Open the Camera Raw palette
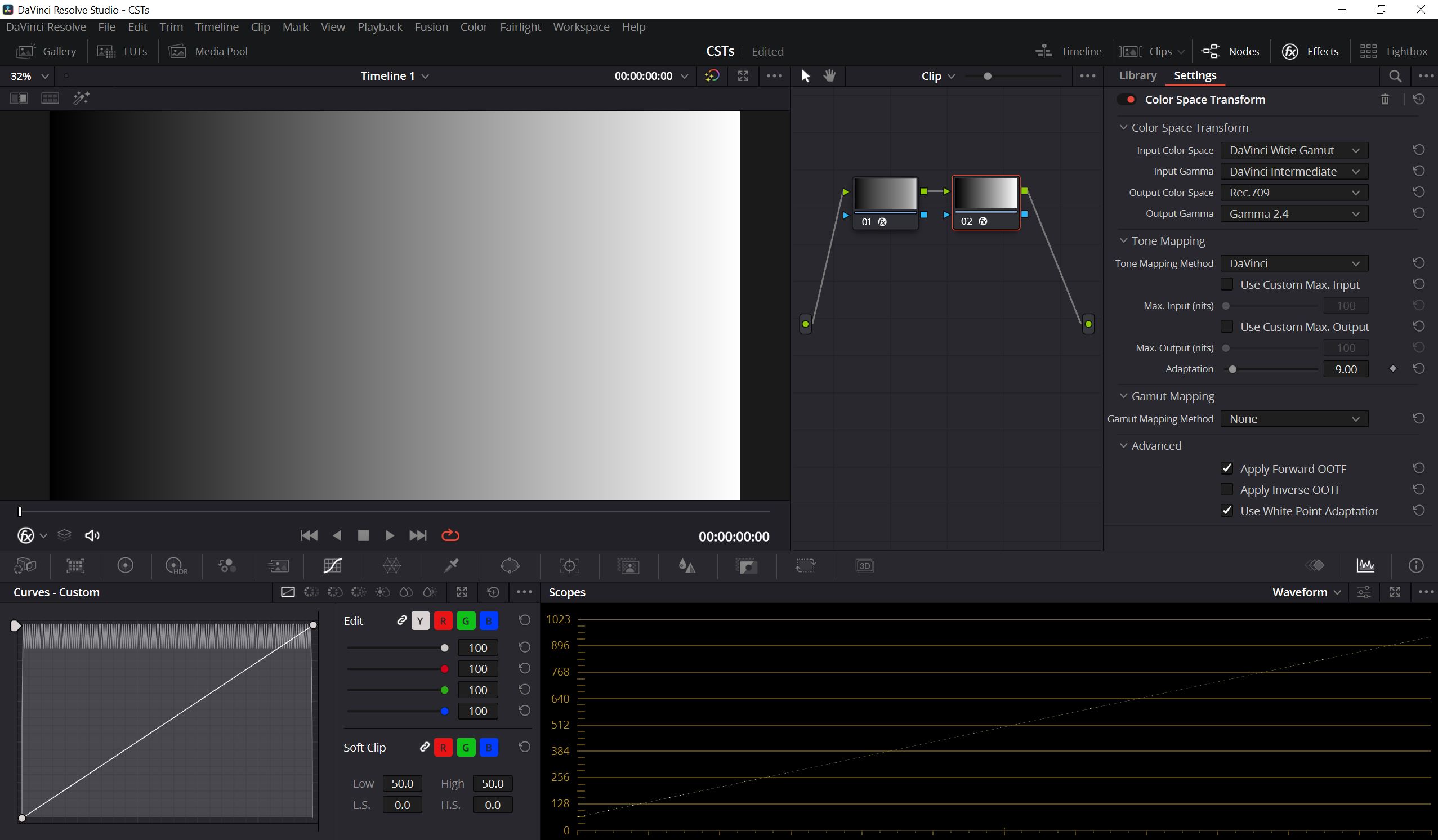Viewport: 1438px width, 840px height. click(25, 565)
